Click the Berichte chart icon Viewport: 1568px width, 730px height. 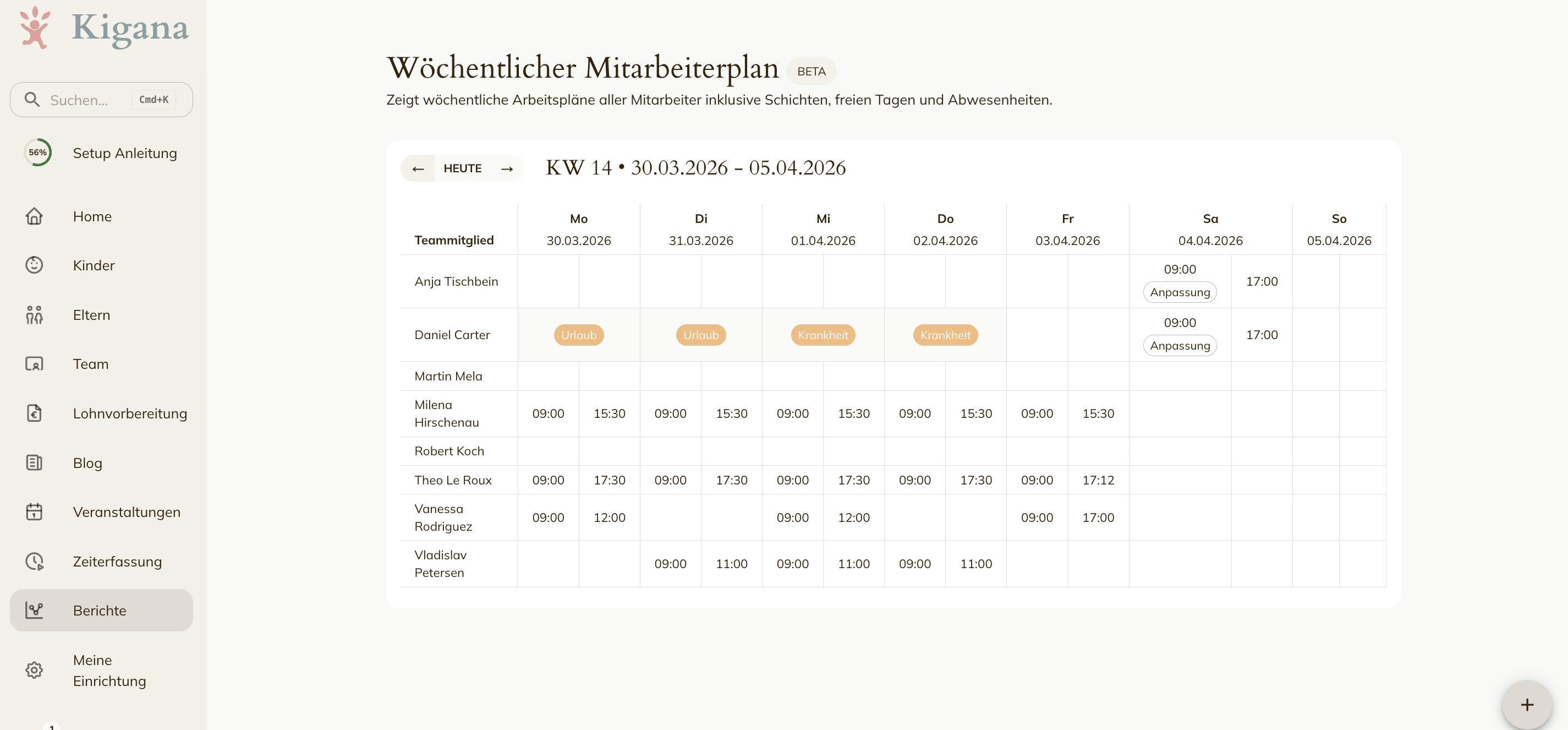pos(34,610)
